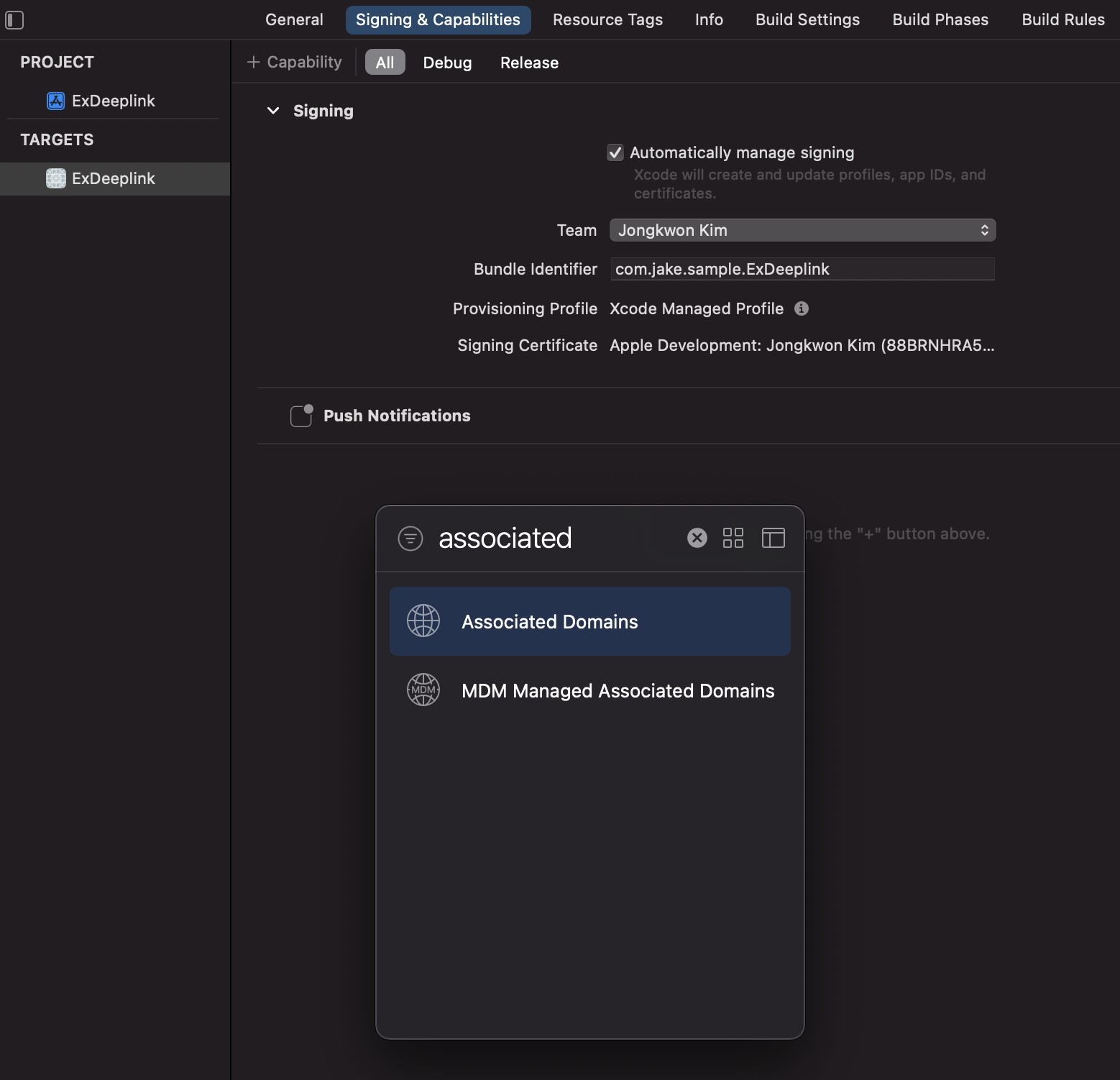The image size is (1120, 1080).
Task: Switch to the Info tab
Action: tap(709, 20)
